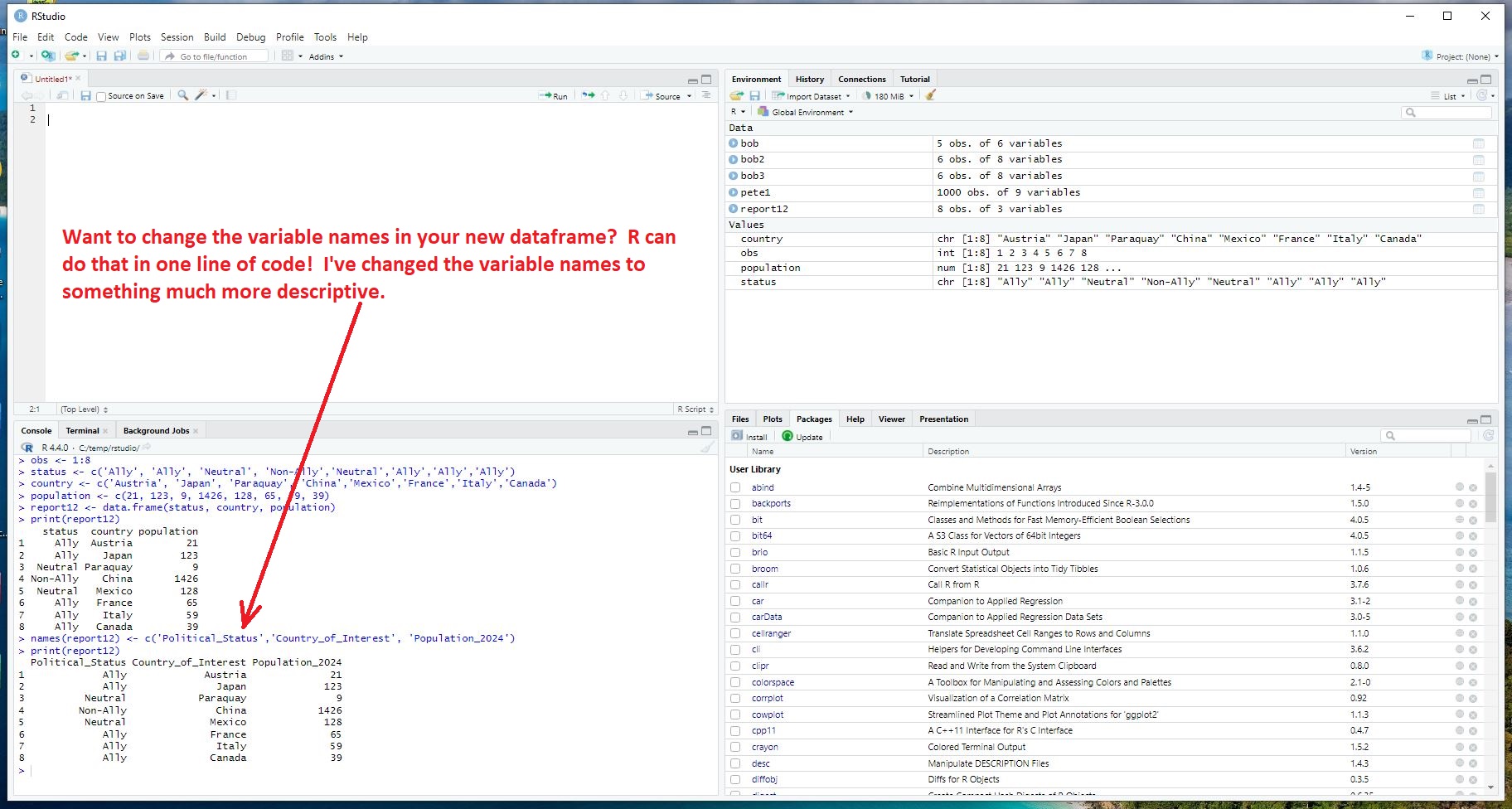The image size is (1512, 809).
Task: Open the broom package documentation link
Action: (x=764, y=569)
